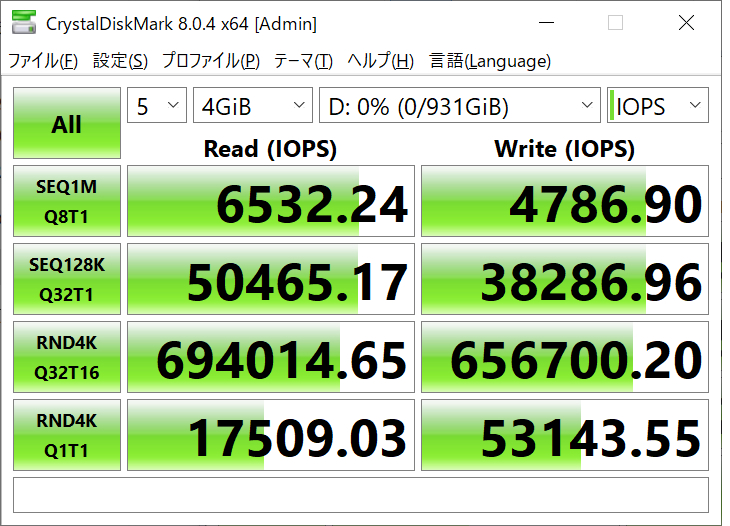Start the SEQ1M Q8T1 test
The height and width of the screenshot is (526, 730).
click(67, 201)
